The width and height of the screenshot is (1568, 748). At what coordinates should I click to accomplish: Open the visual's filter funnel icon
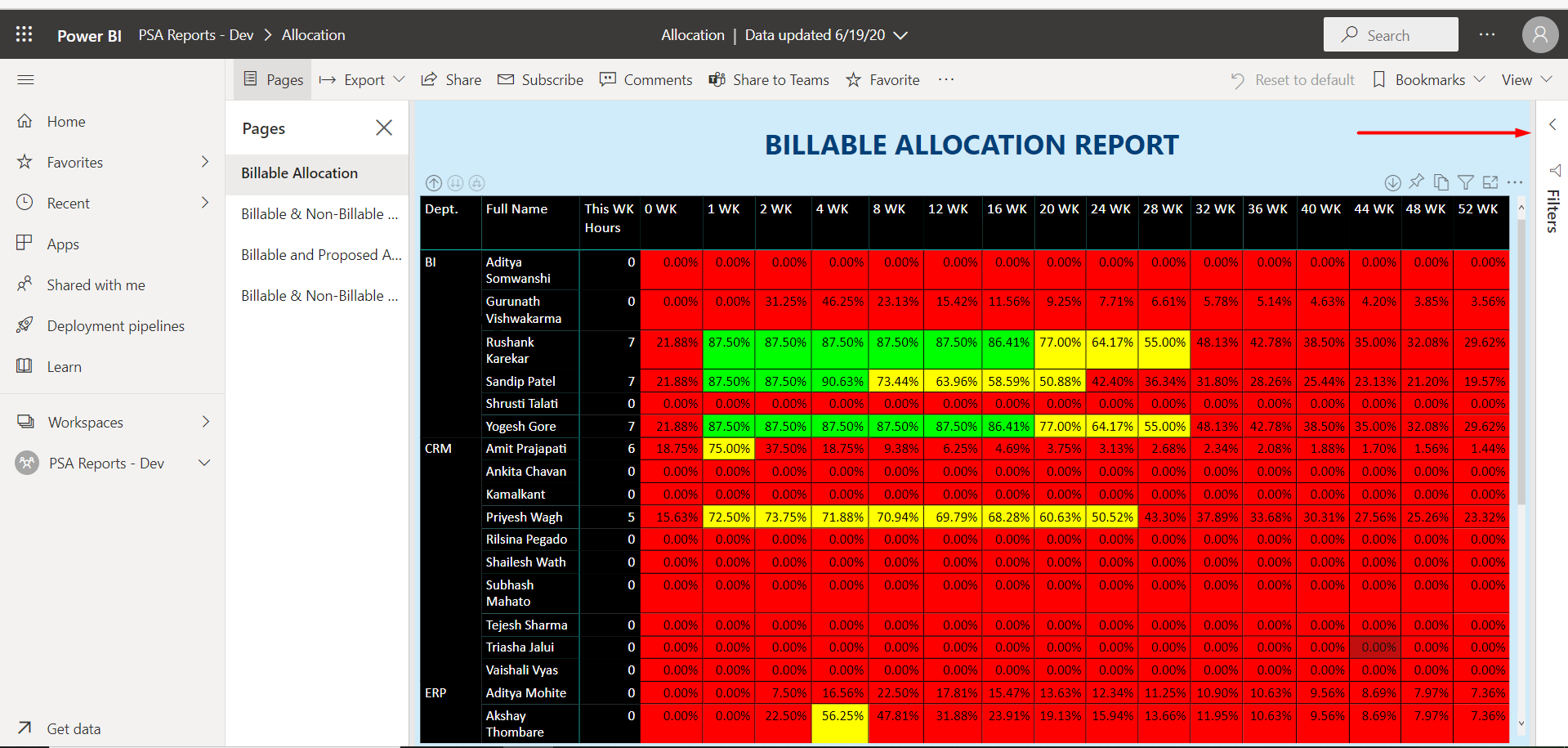point(1466,182)
